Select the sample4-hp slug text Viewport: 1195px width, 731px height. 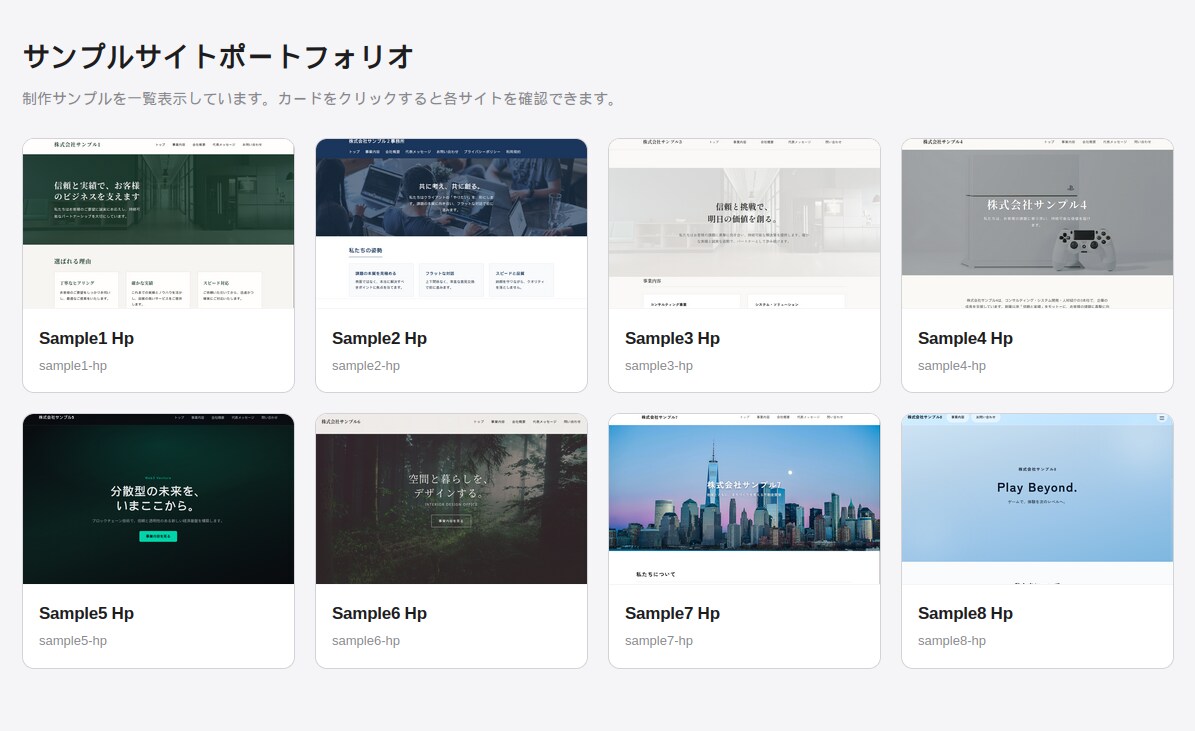[952, 366]
